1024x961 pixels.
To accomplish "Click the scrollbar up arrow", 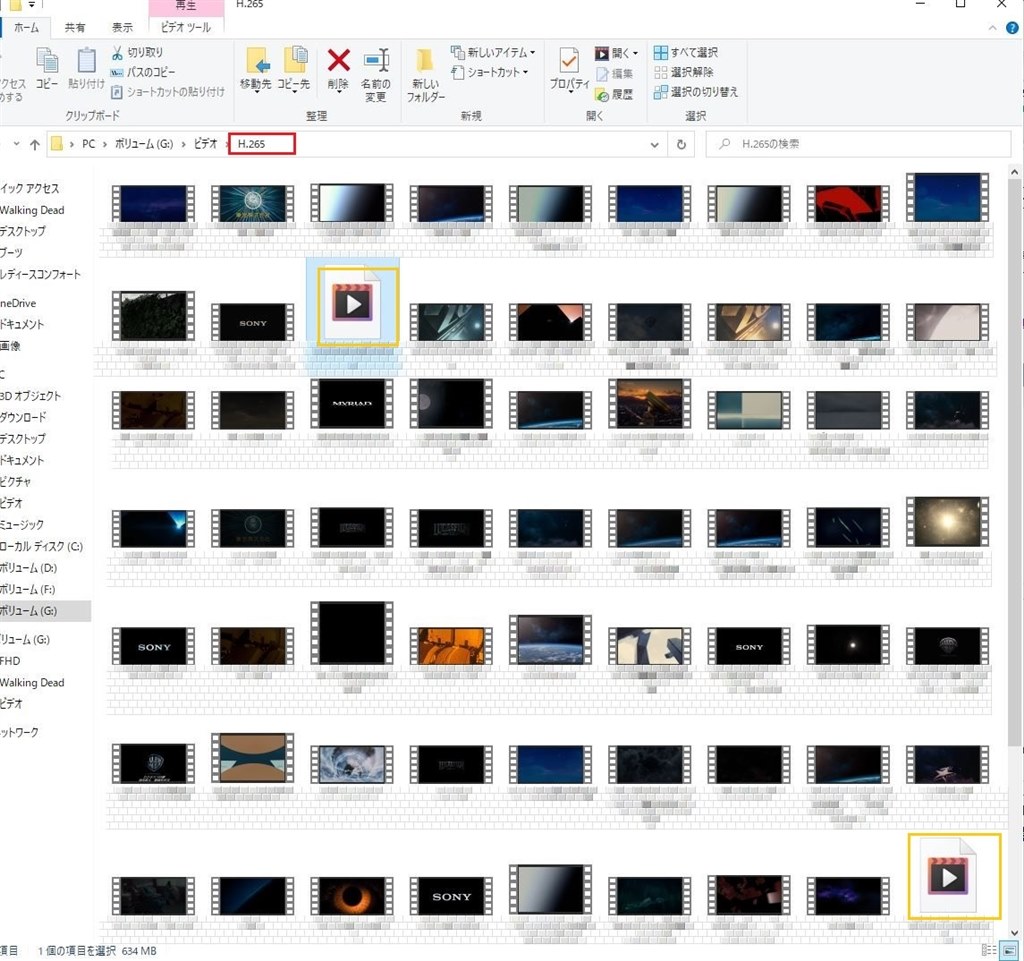I will pyautogui.click(x=1014, y=172).
